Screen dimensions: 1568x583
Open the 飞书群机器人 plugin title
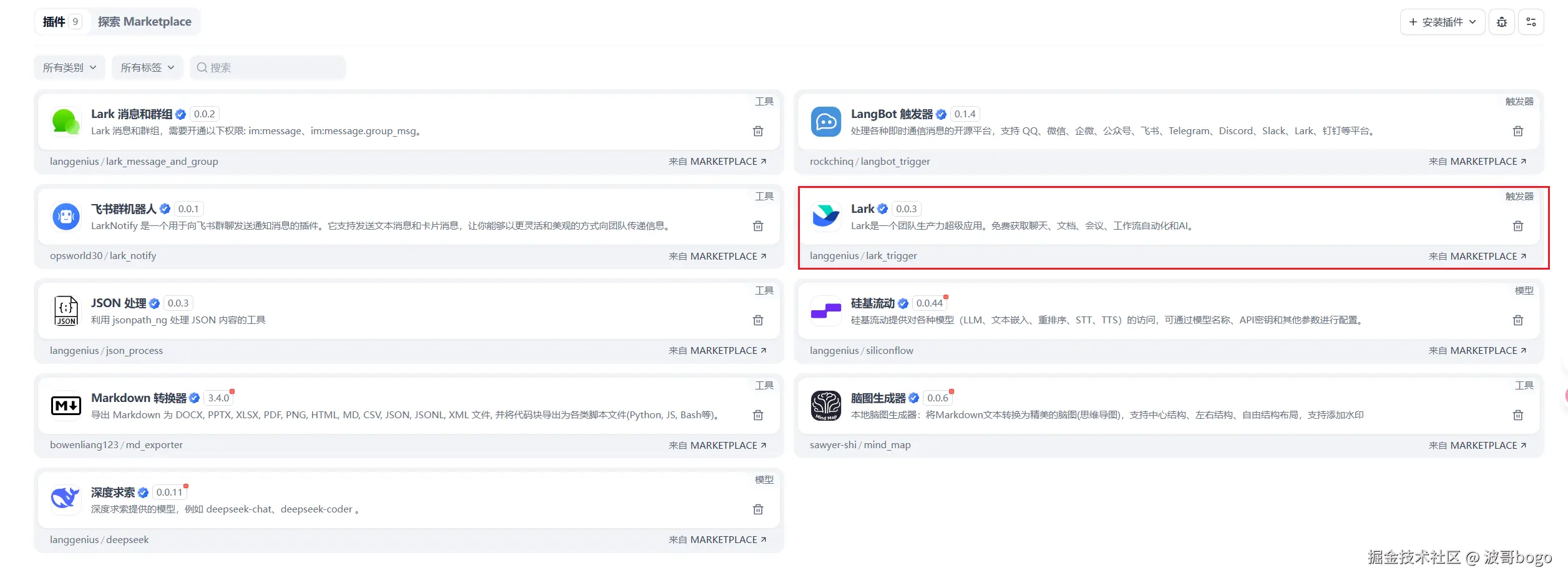tap(124, 209)
